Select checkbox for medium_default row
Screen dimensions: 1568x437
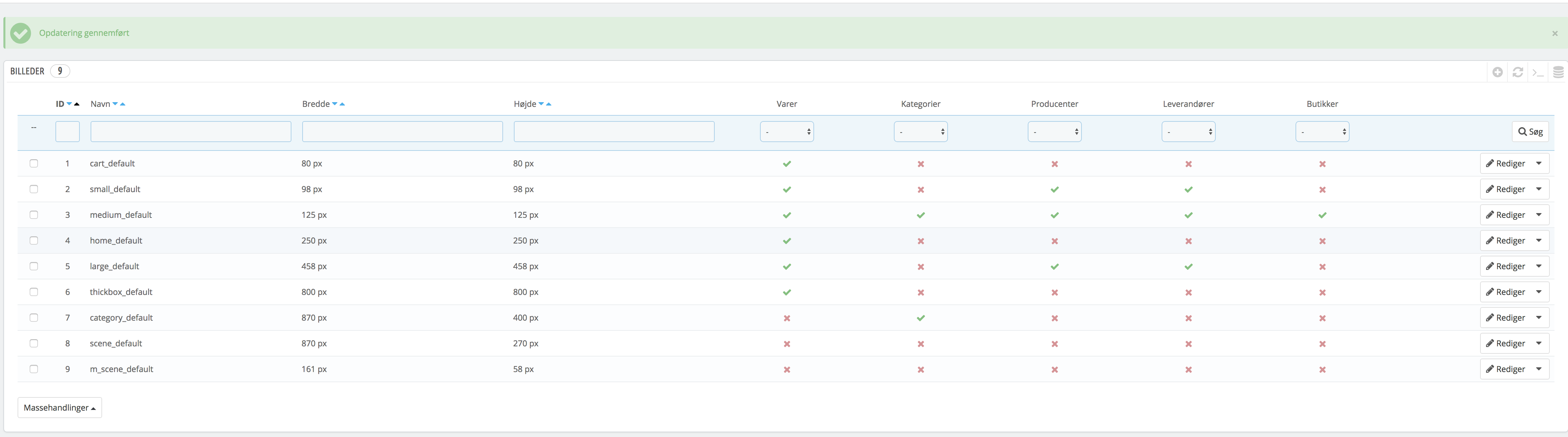coord(34,215)
